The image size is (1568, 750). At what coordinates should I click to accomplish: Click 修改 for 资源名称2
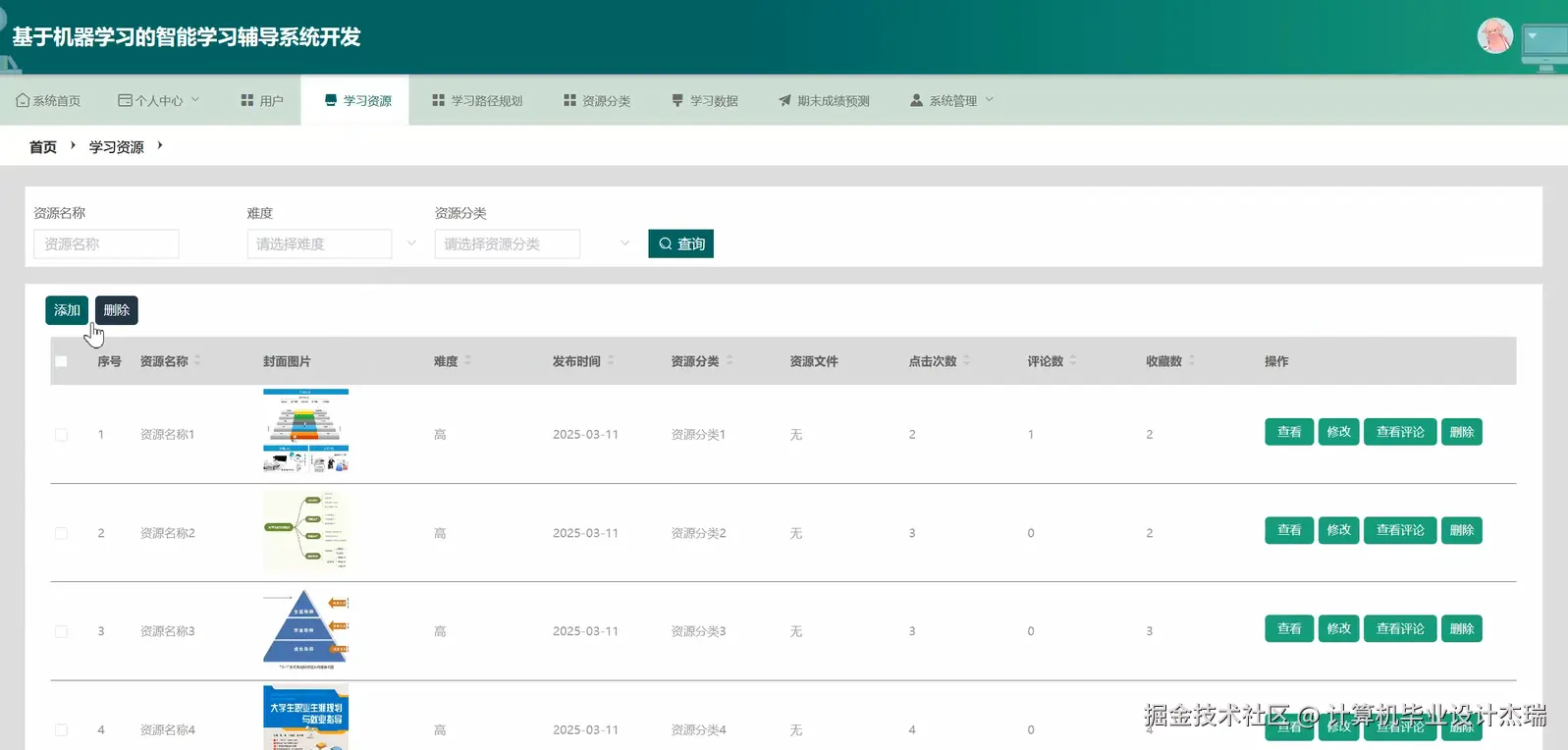coord(1339,530)
